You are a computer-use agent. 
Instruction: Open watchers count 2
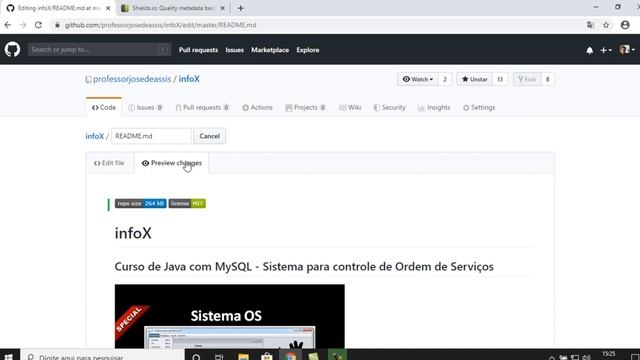(445, 79)
